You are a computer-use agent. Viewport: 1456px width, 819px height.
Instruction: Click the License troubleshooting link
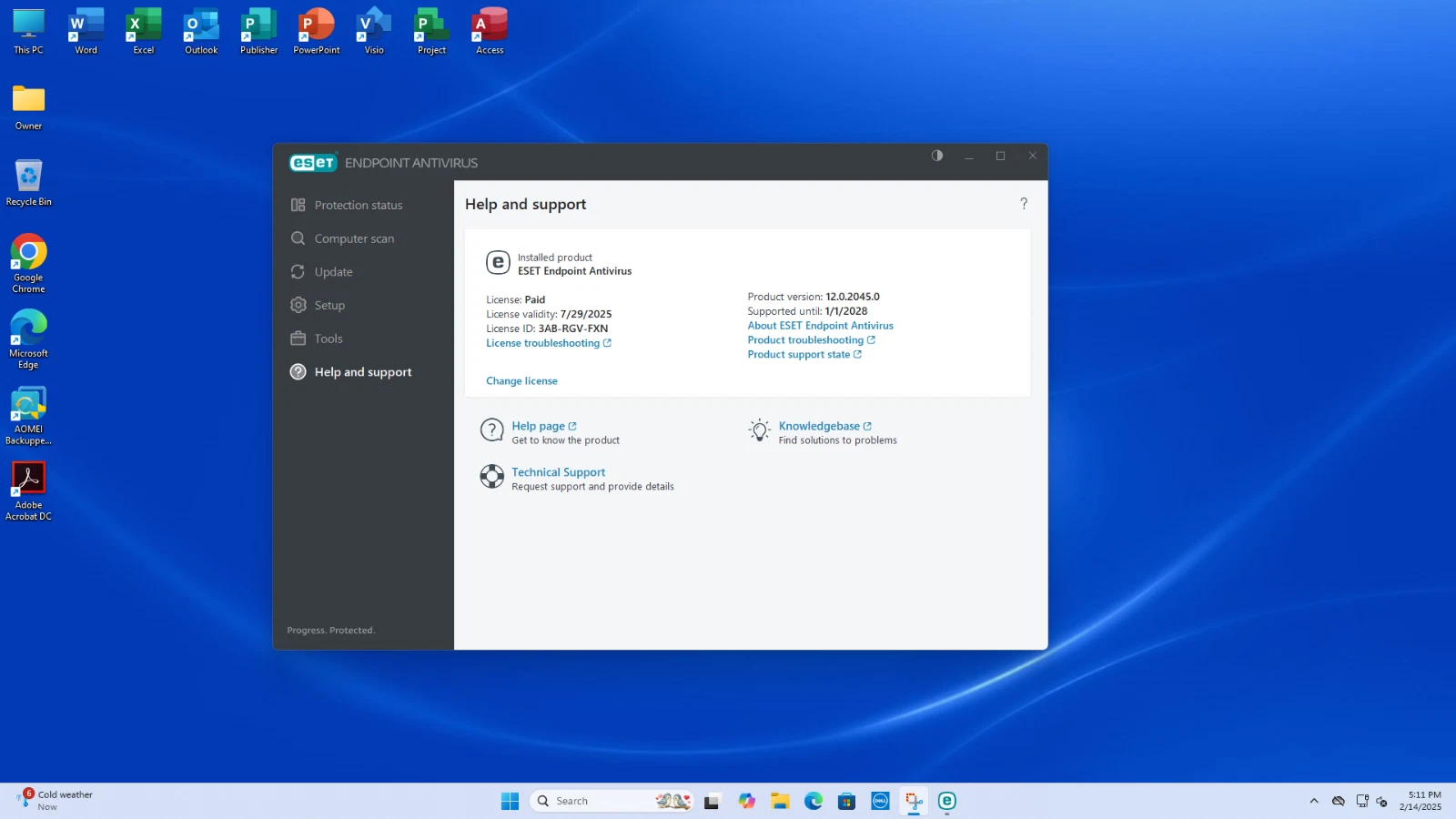click(548, 343)
